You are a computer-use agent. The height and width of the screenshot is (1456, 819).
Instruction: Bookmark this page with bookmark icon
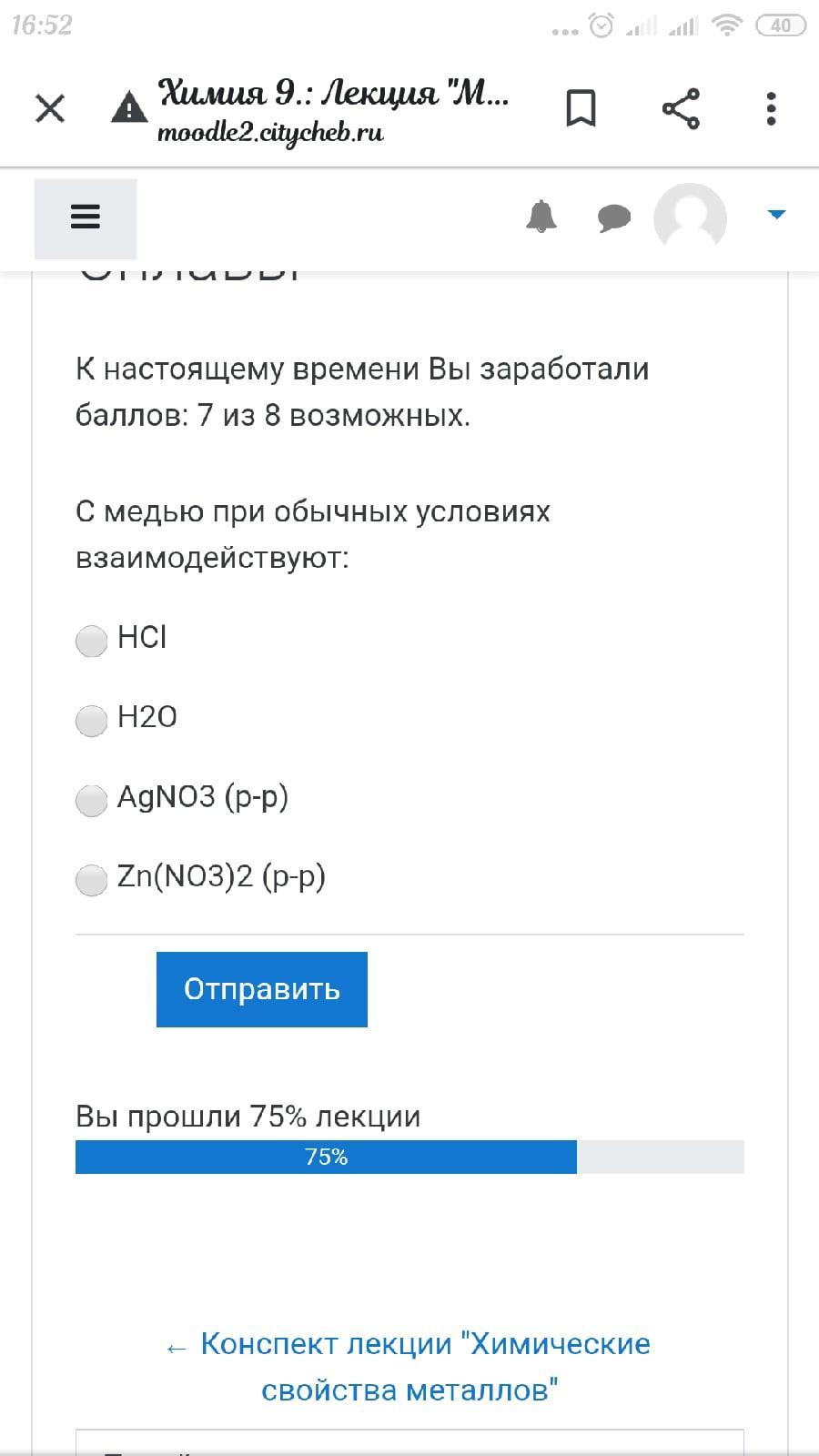pos(581,108)
